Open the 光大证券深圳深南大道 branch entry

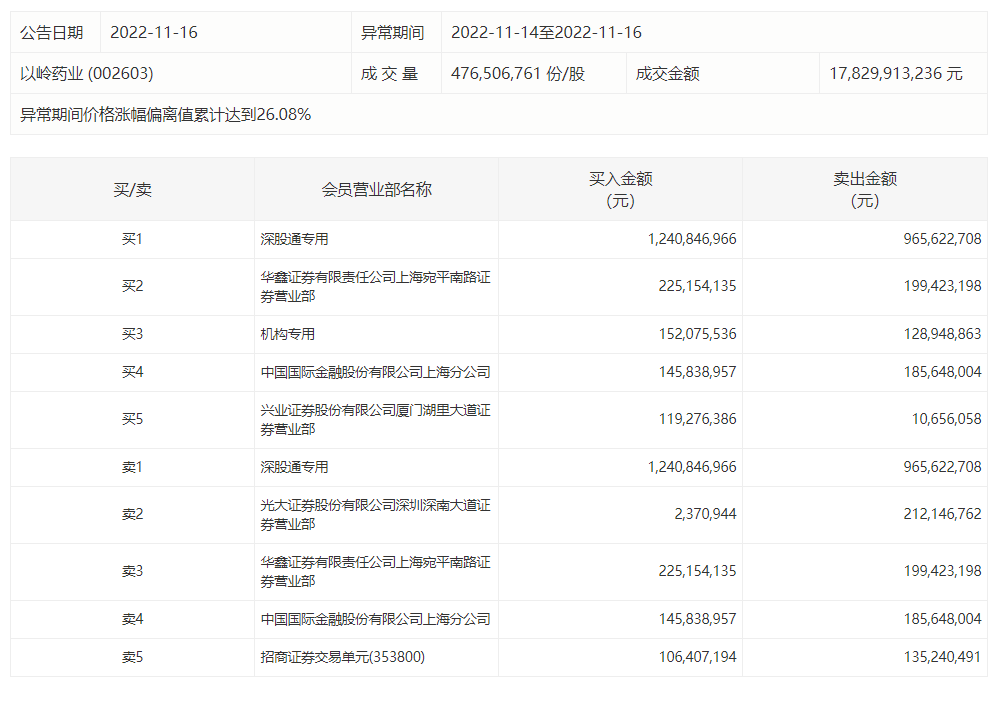pos(375,514)
